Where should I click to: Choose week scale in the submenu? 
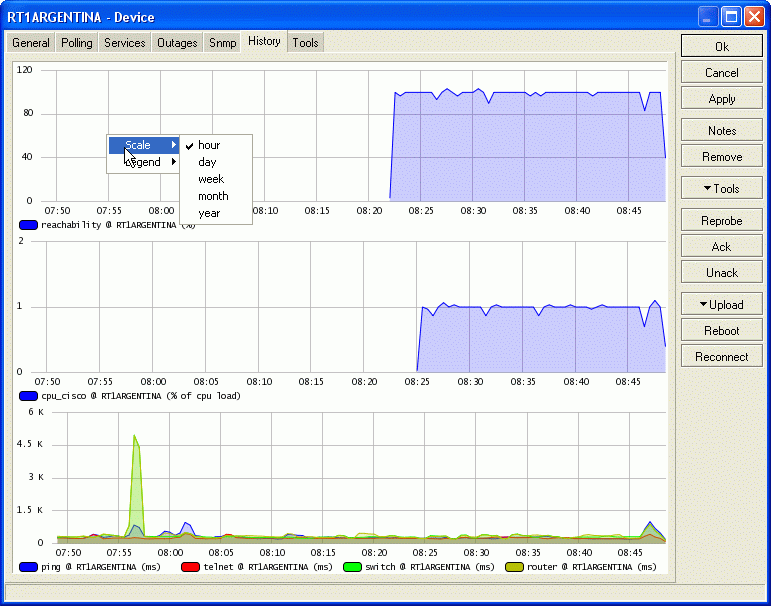(216, 179)
